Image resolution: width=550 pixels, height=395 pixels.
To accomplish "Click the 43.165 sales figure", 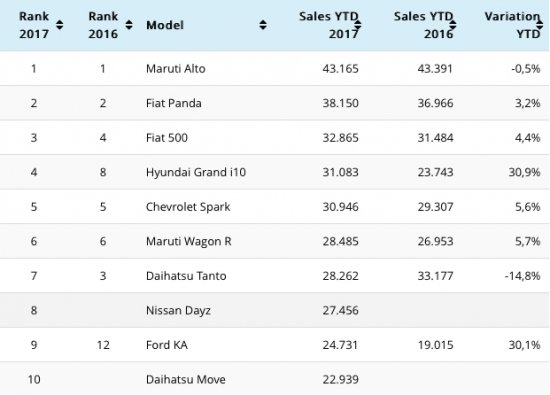I will pos(341,68).
